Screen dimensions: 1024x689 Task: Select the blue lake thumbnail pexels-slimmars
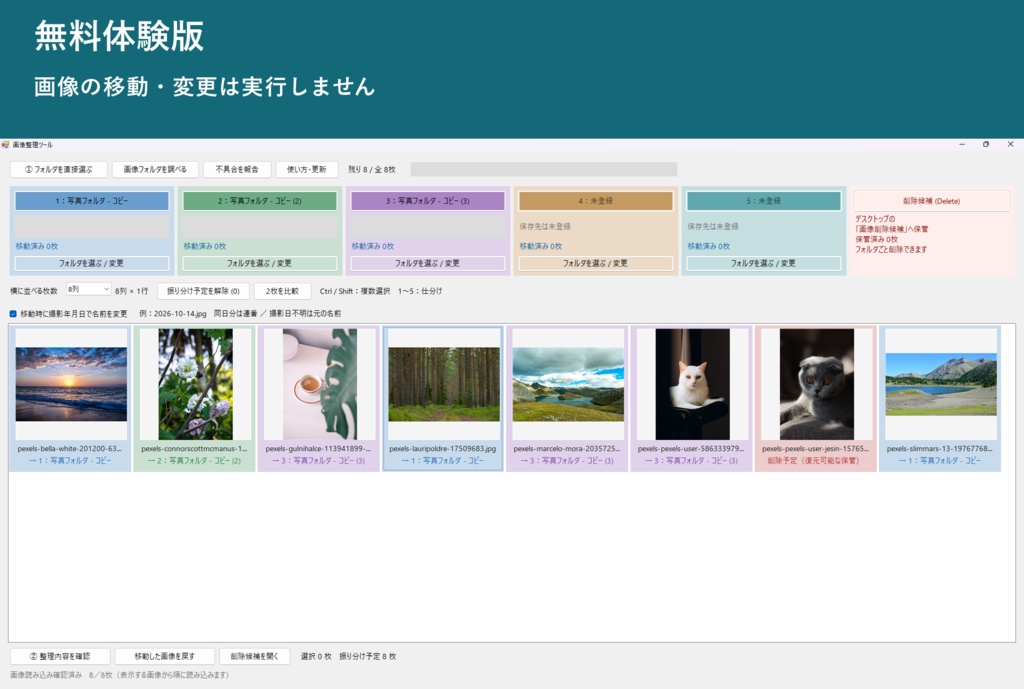(x=940, y=384)
